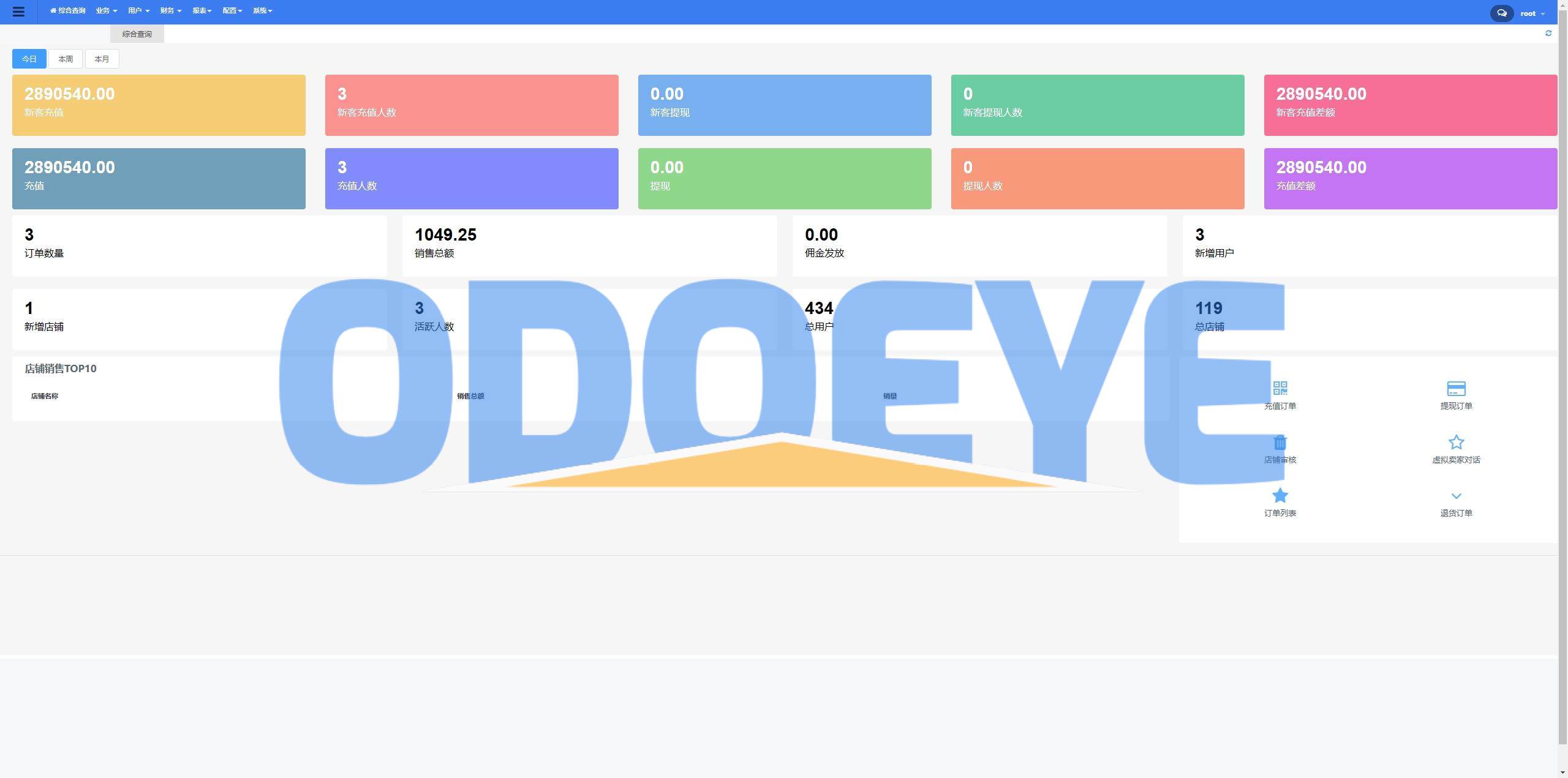Click the 本月 this month button
The image size is (1568, 778).
[101, 58]
